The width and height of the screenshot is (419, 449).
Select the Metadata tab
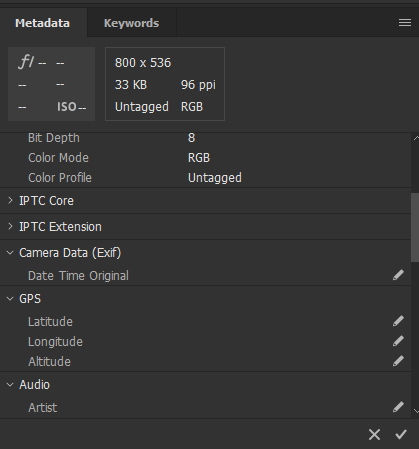click(43, 23)
